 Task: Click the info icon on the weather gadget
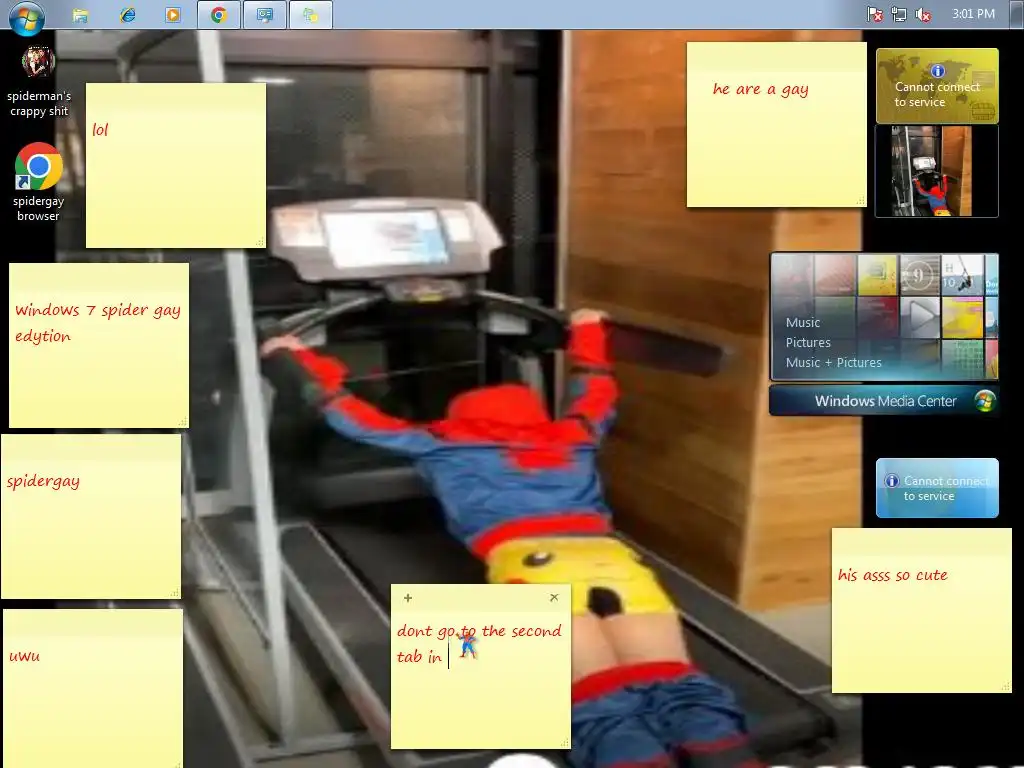pyautogui.click(x=938, y=71)
